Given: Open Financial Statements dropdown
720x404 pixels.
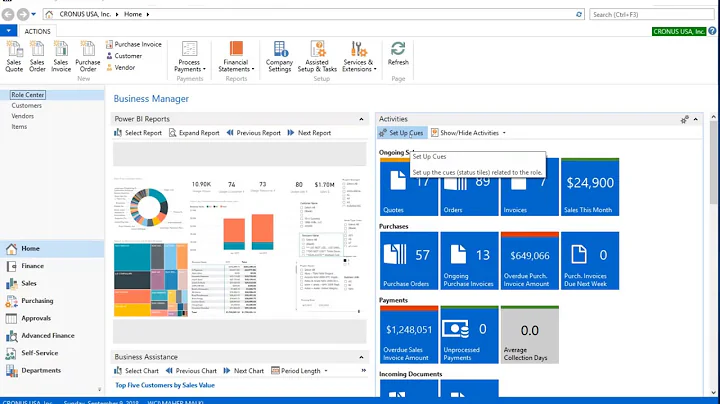Looking at the screenshot, I should [236, 56].
